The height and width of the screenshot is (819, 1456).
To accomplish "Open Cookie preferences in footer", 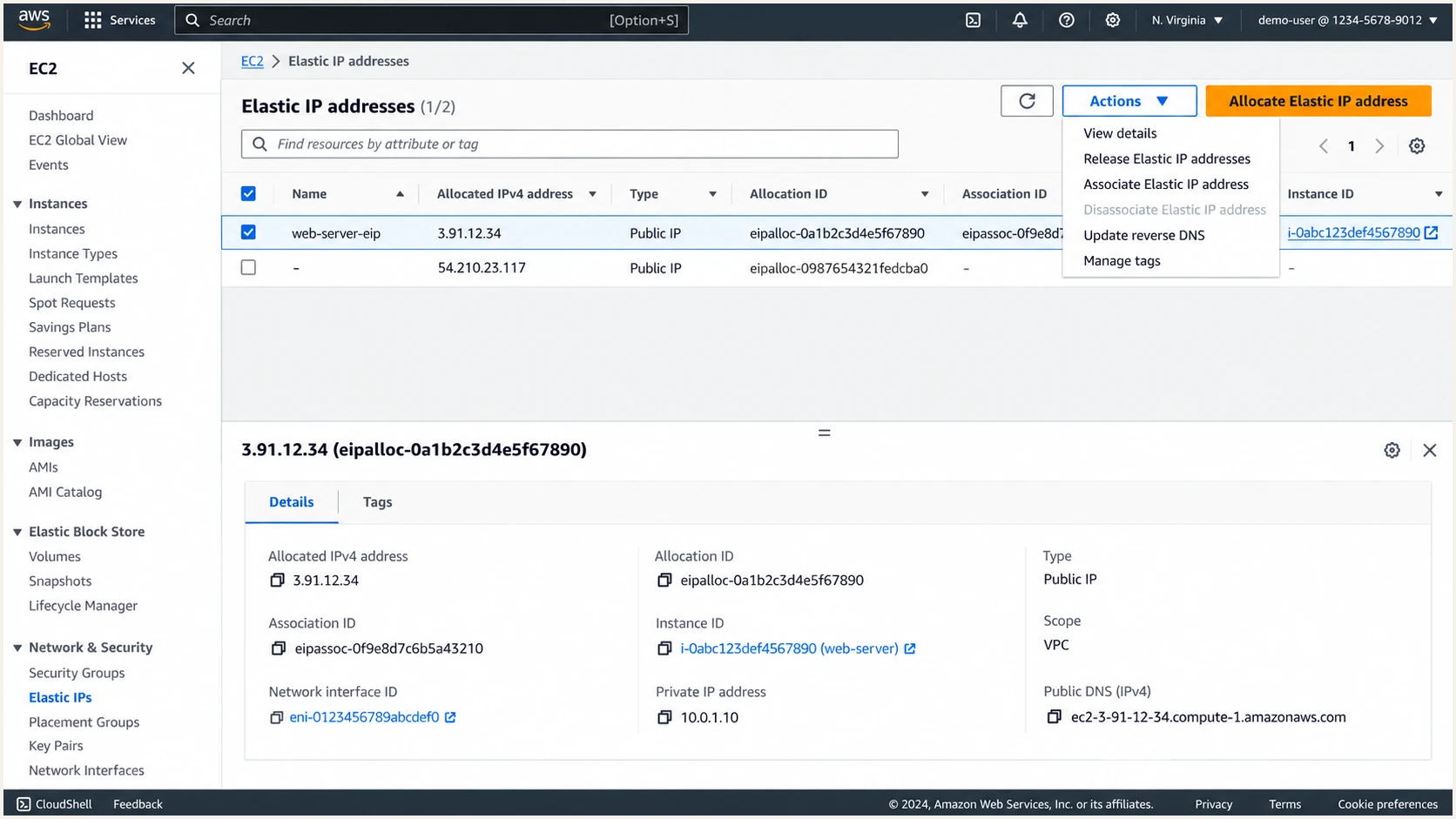I will click(1387, 804).
